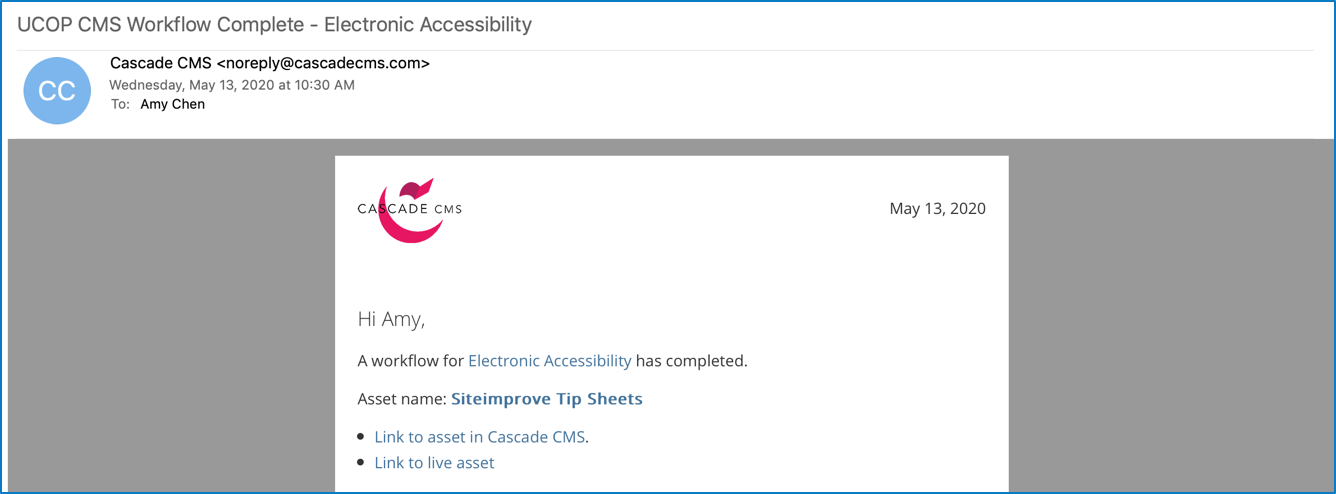Viewport: 1336px width, 494px height.
Task: Click the bird shape atop the Cascade logo
Action: pyautogui.click(x=416, y=188)
